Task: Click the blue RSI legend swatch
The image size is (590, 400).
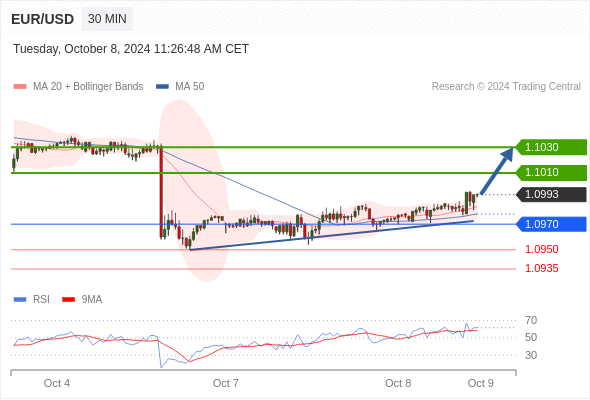Action: click(x=20, y=300)
